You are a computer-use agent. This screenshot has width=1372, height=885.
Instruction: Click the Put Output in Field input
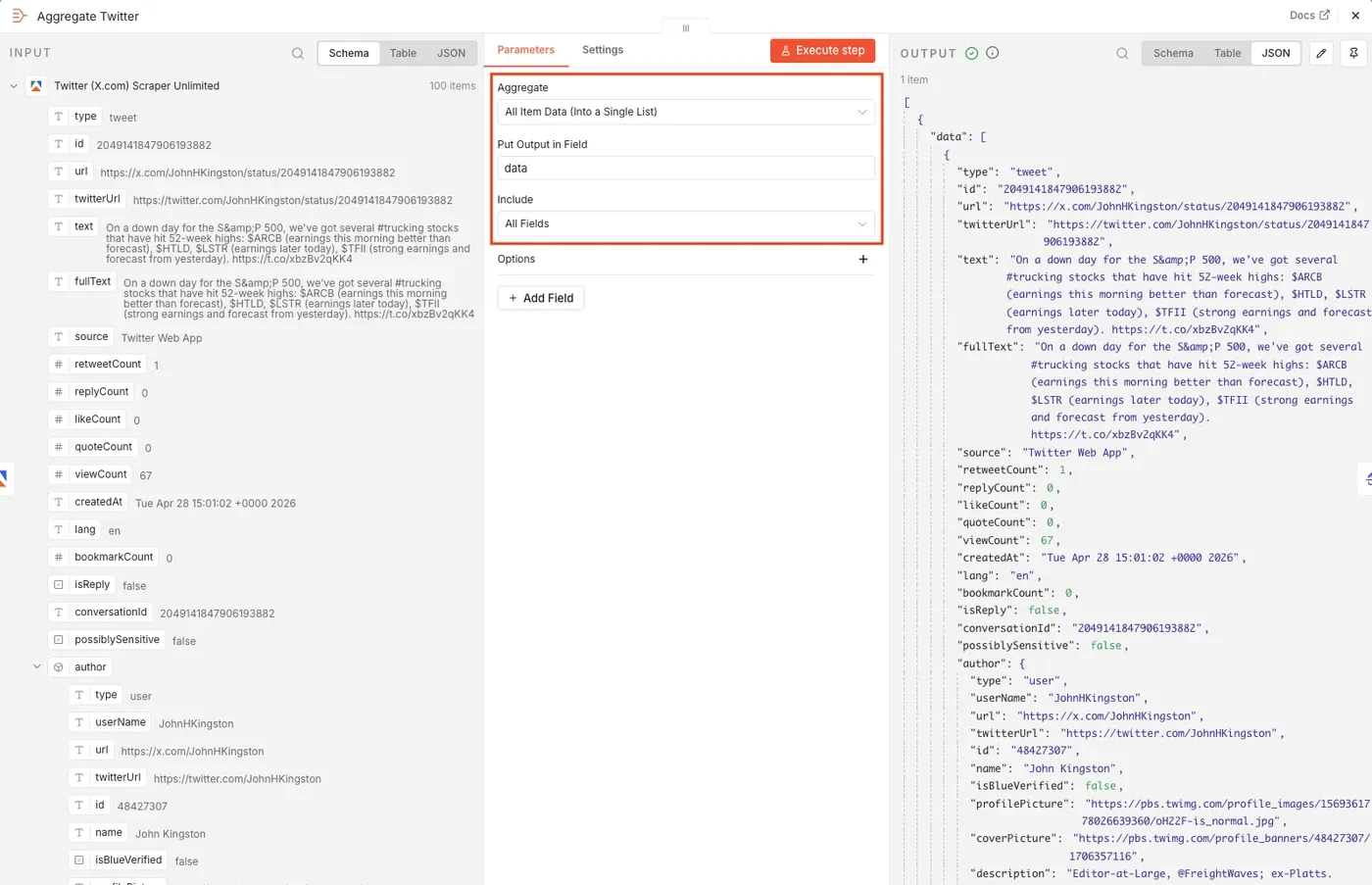686,169
